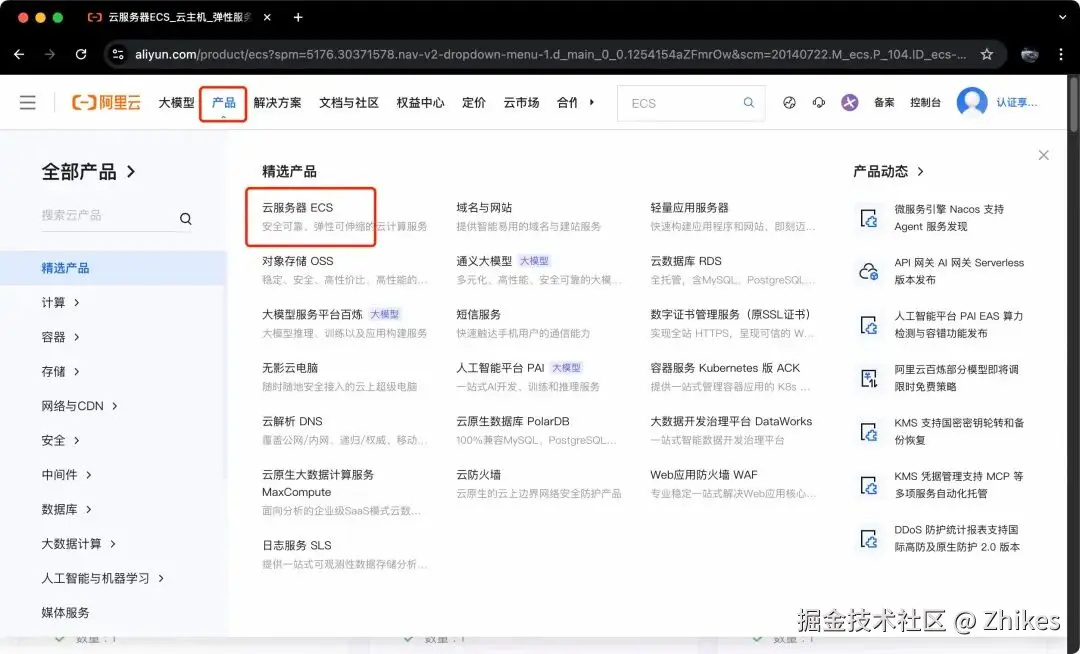Open a new browser tab
The width and height of the screenshot is (1080, 654).
pyautogui.click(x=298, y=17)
